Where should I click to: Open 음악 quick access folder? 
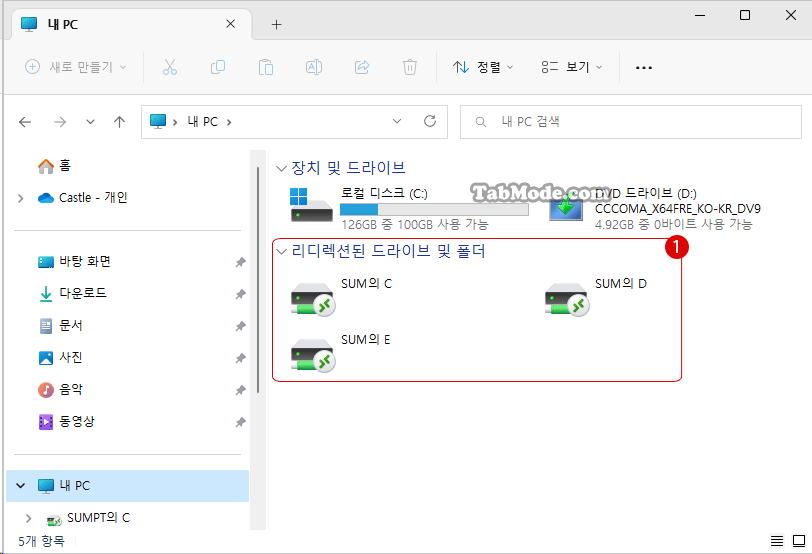point(60,389)
